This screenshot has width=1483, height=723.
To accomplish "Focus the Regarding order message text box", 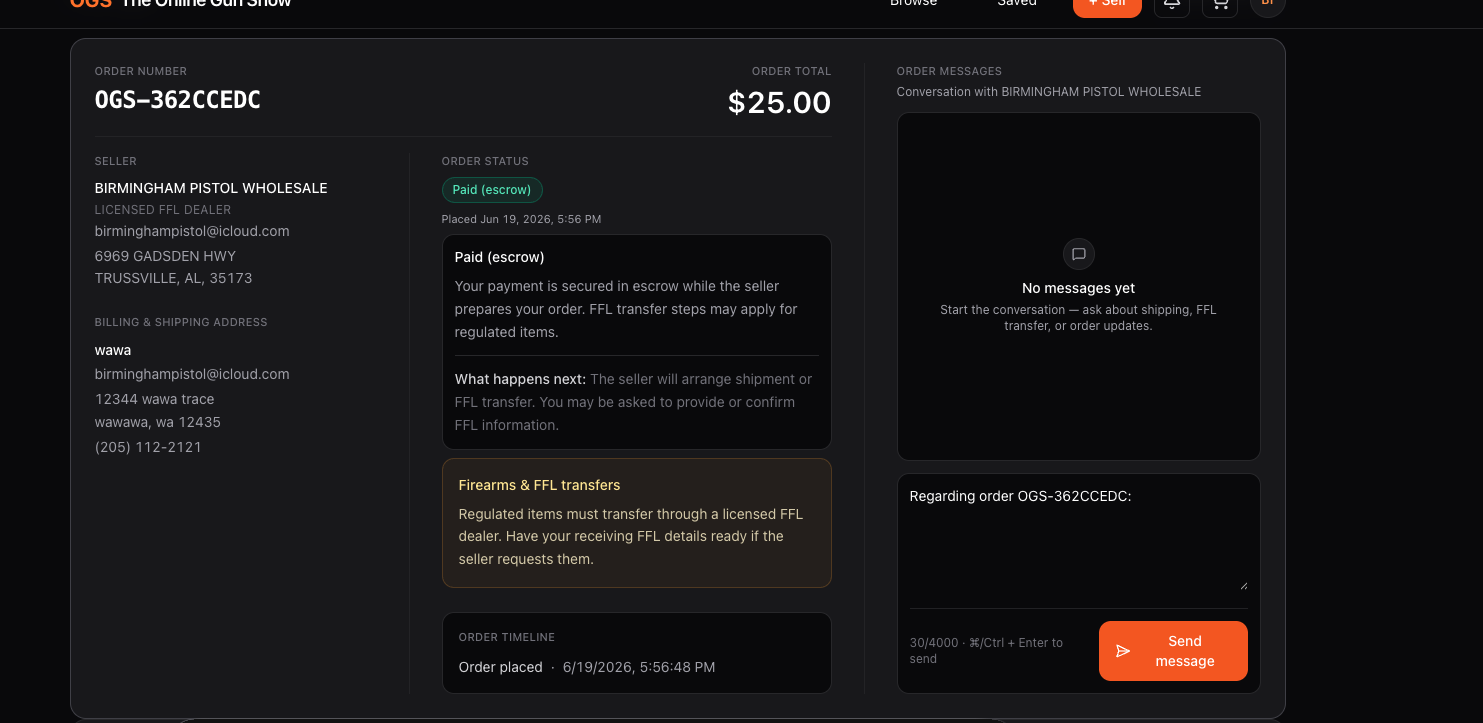I will 1078,539.
